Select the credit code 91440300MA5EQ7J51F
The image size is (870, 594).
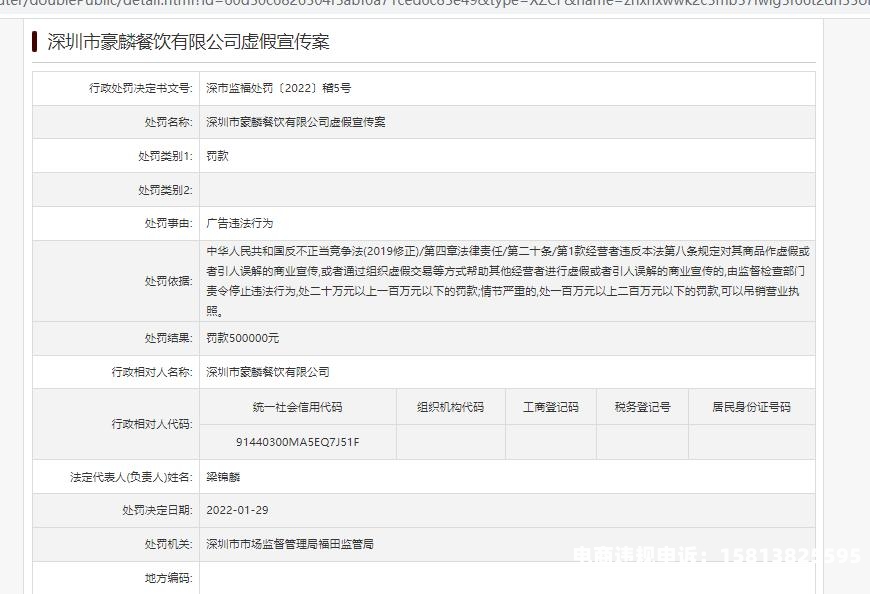[x=297, y=442]
